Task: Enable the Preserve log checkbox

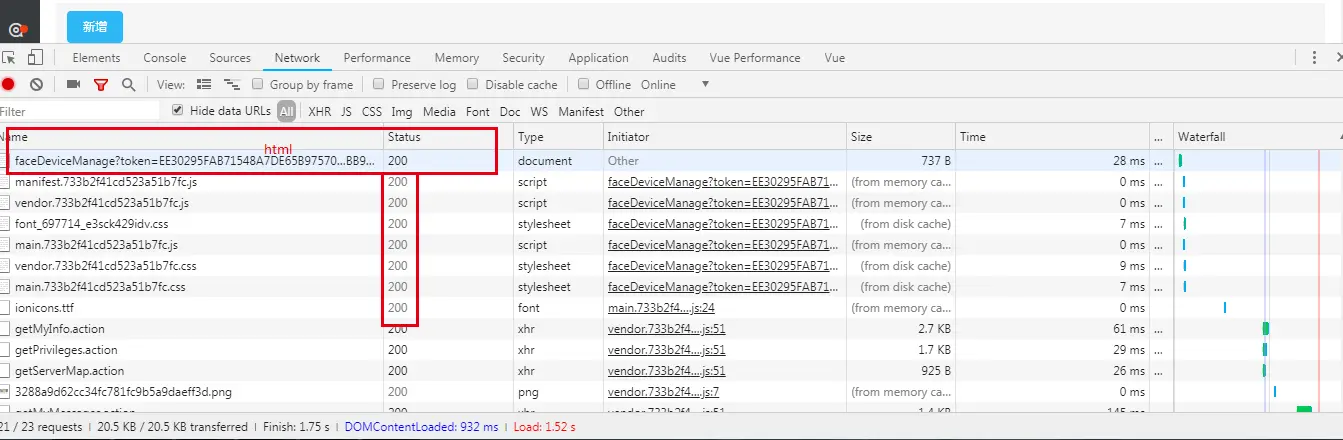Action: (379, 85)
